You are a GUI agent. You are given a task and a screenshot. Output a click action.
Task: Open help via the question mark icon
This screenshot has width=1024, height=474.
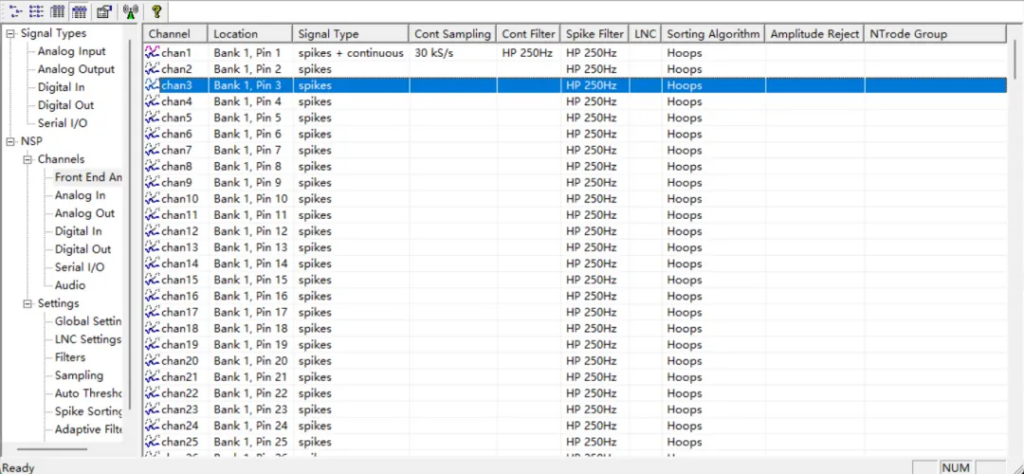tap(157, 11)
